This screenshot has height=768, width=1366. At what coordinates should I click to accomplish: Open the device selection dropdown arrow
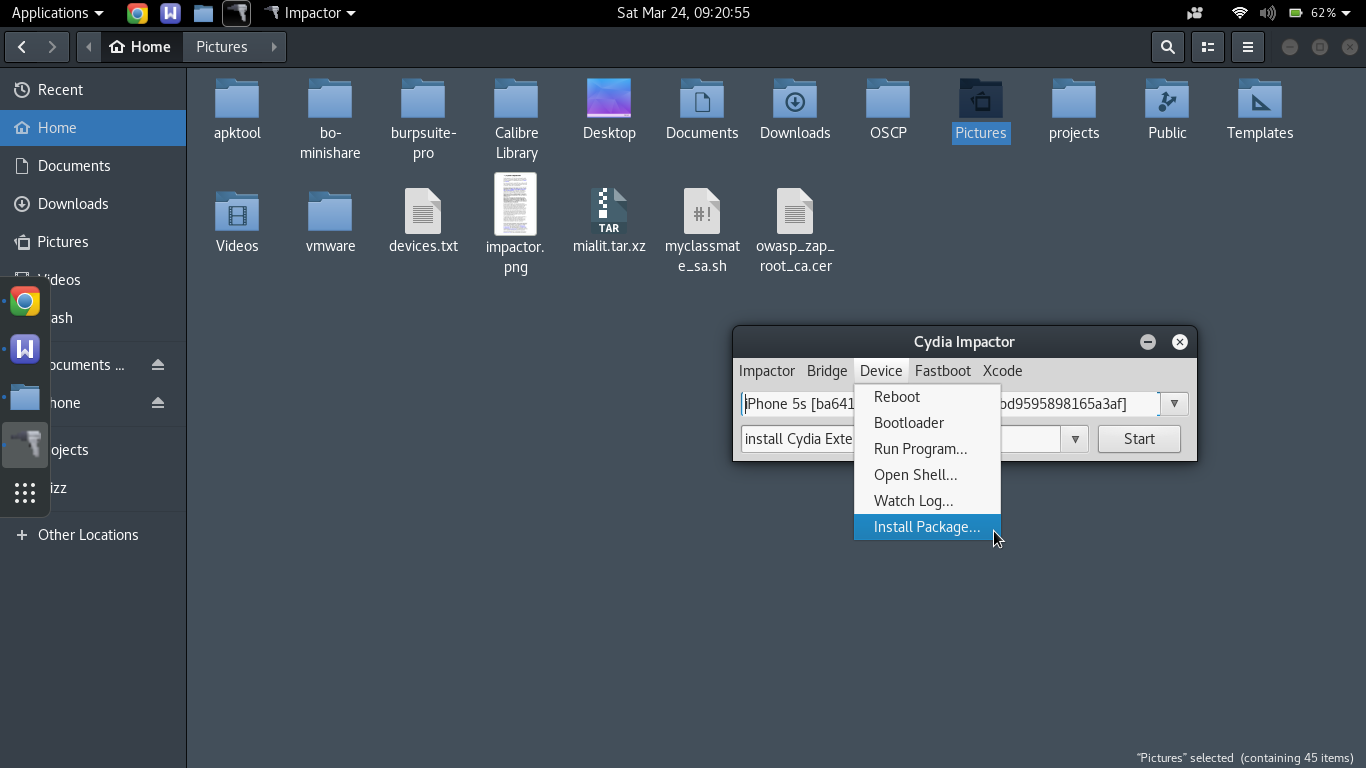(1174, 404)
